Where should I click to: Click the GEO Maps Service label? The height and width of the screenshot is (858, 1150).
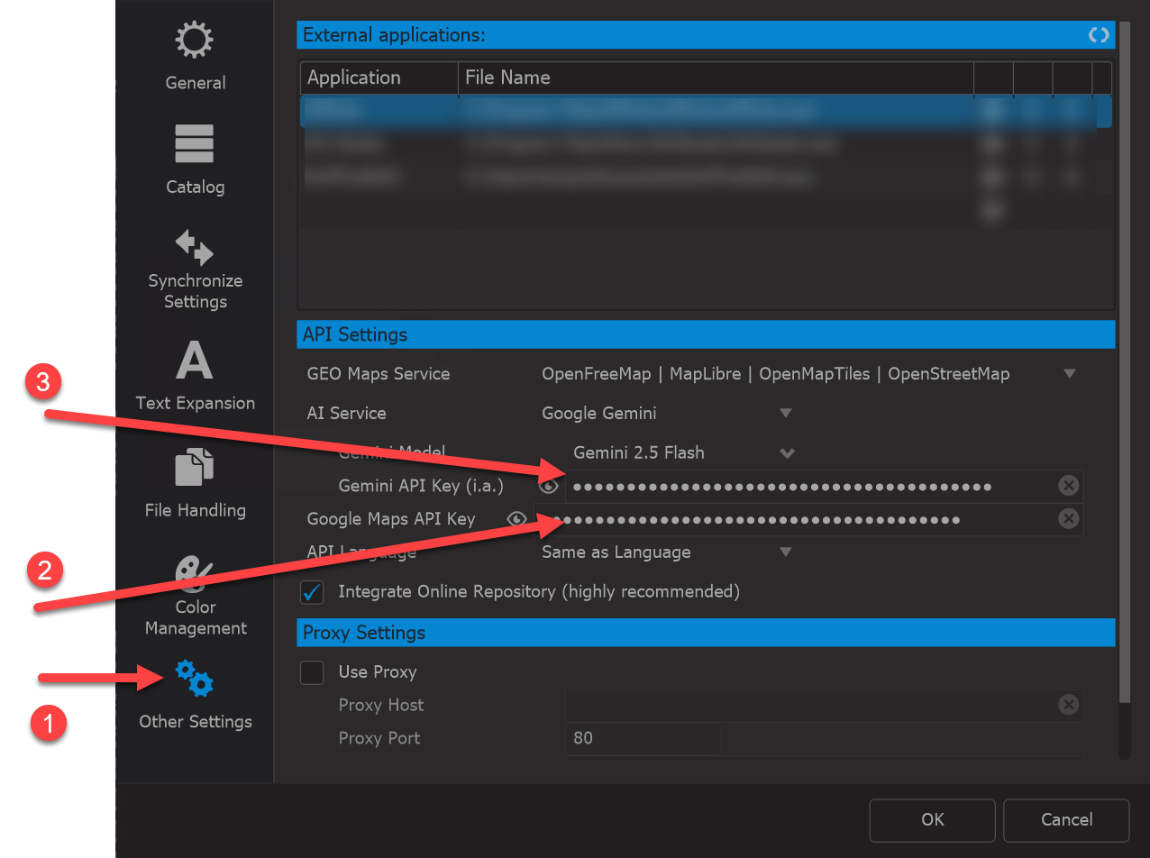coord(378,374)
